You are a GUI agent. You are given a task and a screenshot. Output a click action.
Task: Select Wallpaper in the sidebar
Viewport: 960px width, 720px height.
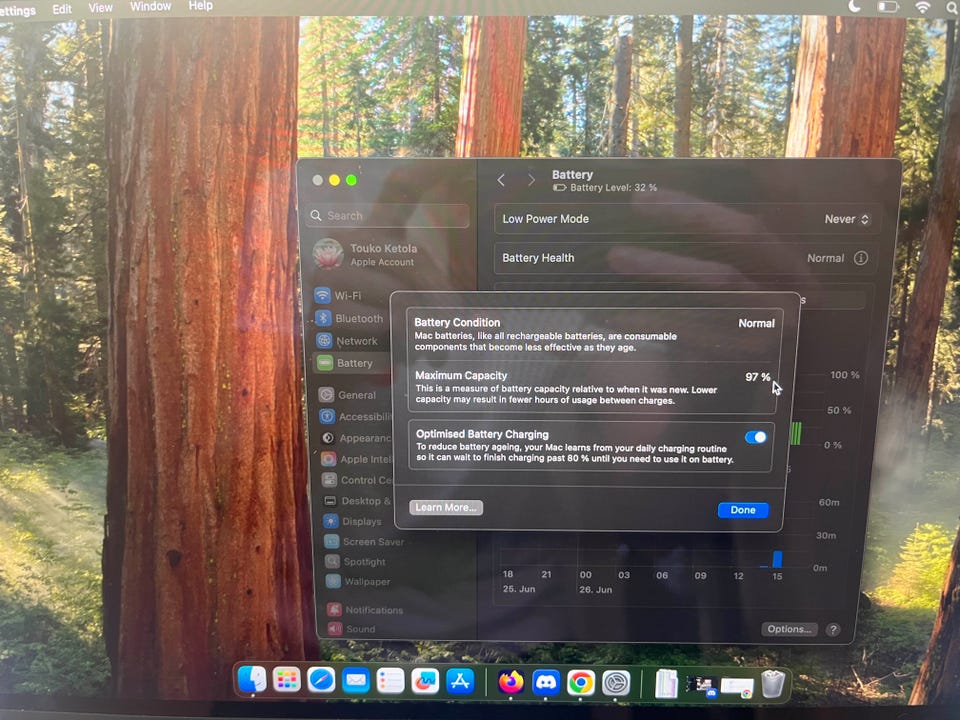click(359, 582)
